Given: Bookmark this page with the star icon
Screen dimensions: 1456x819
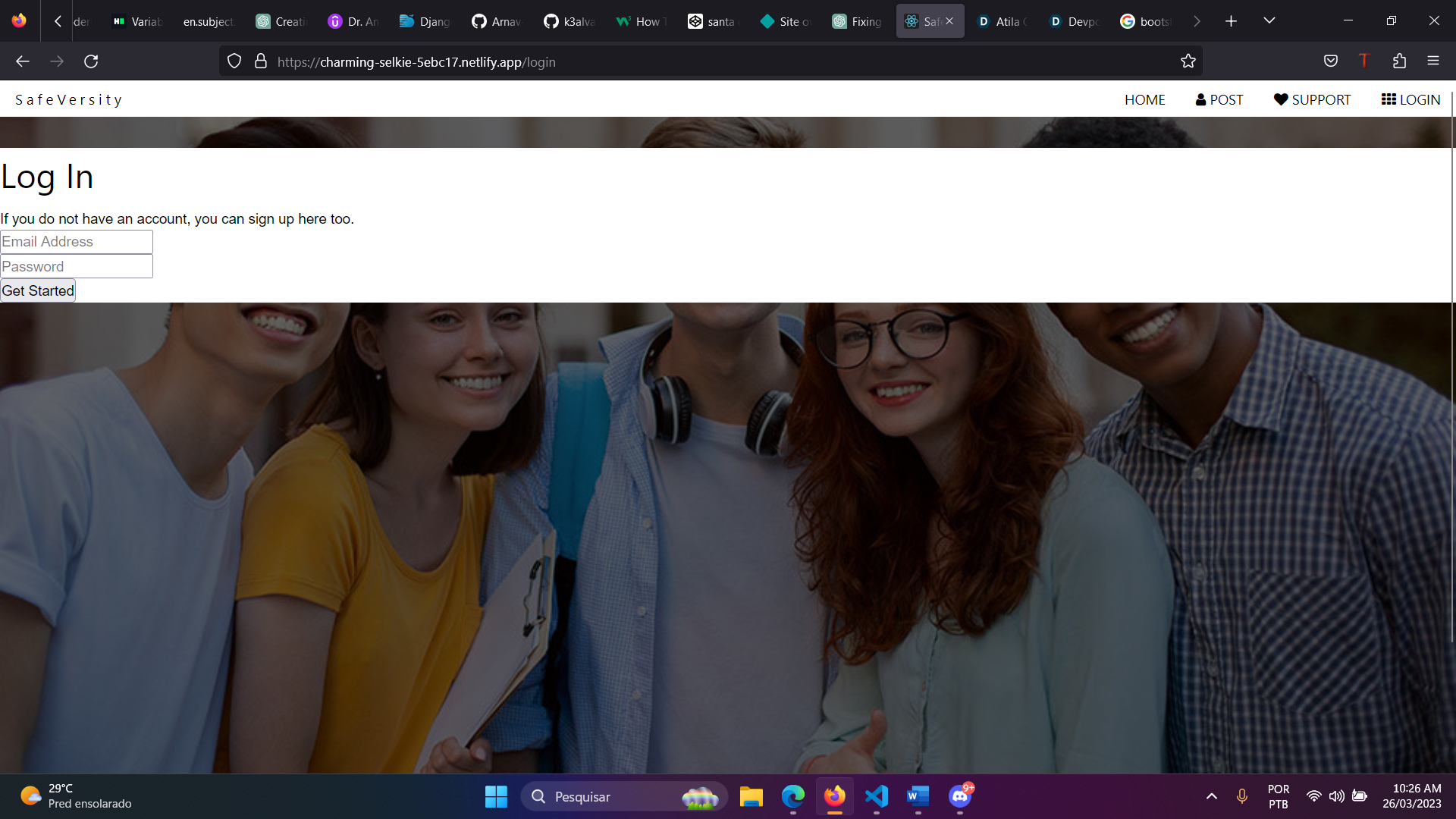Looking at the screenshot, I should click(1188, 61).
